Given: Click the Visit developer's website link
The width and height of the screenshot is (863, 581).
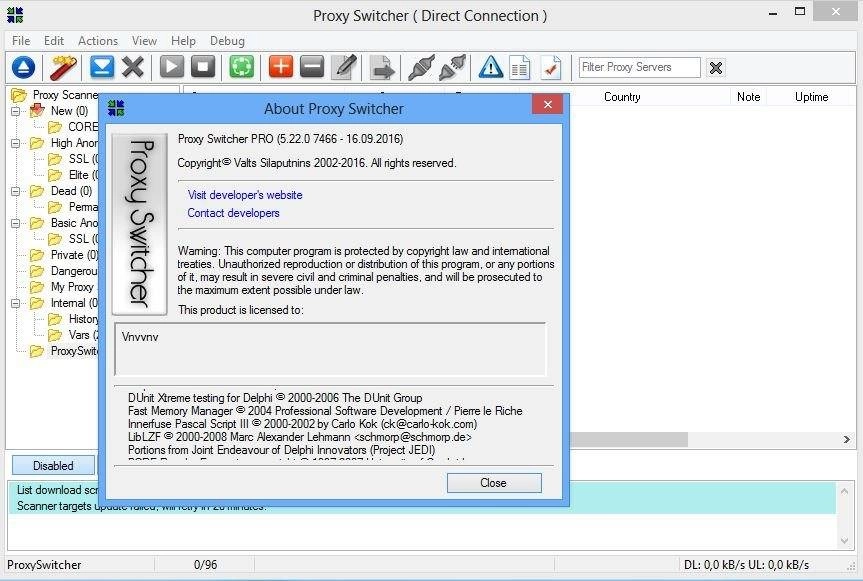Looking at the screenshot, I should pyautogui.click(x=245, y=195).
